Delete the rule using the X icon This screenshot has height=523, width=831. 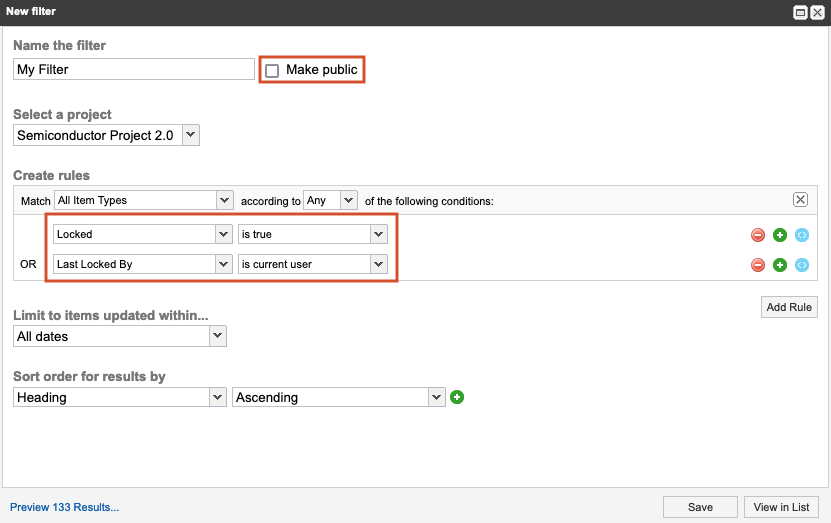800,200
